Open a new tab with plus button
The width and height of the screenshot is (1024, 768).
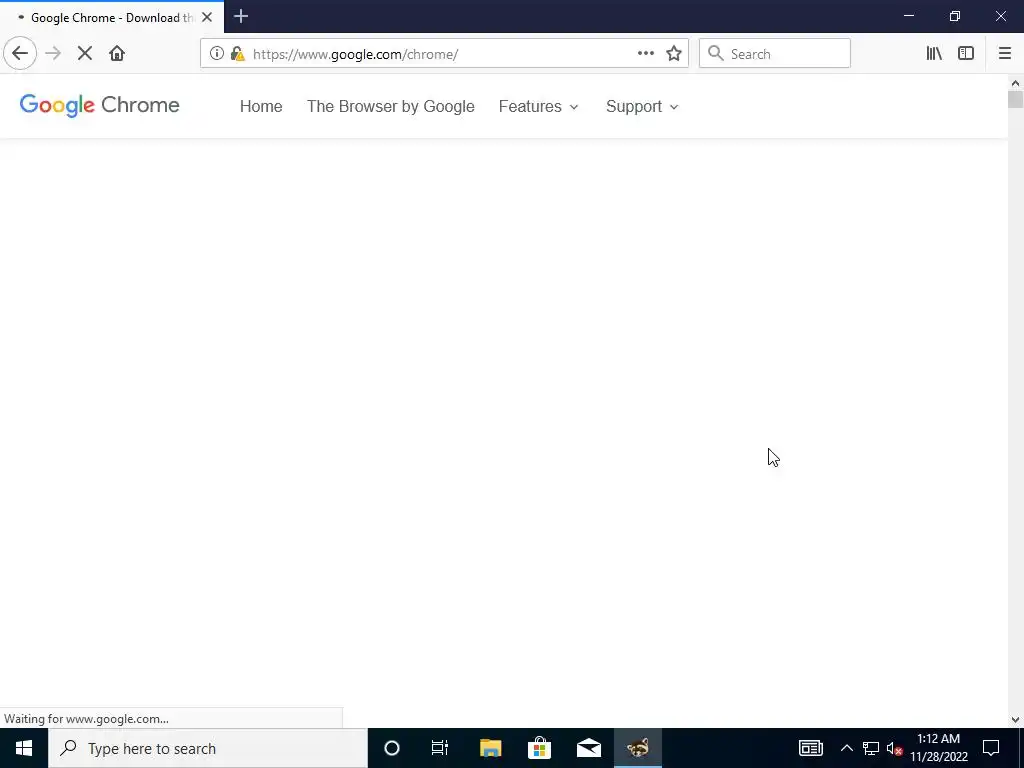[x=241, y=16]
